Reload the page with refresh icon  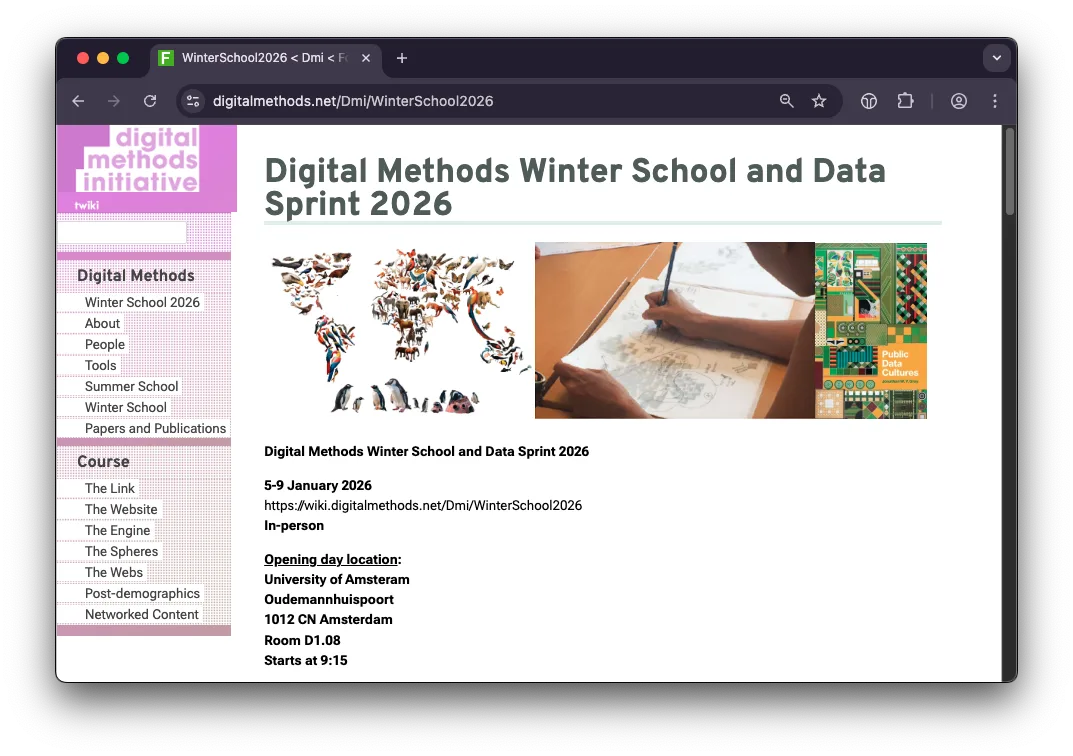(x=150, y=101)
